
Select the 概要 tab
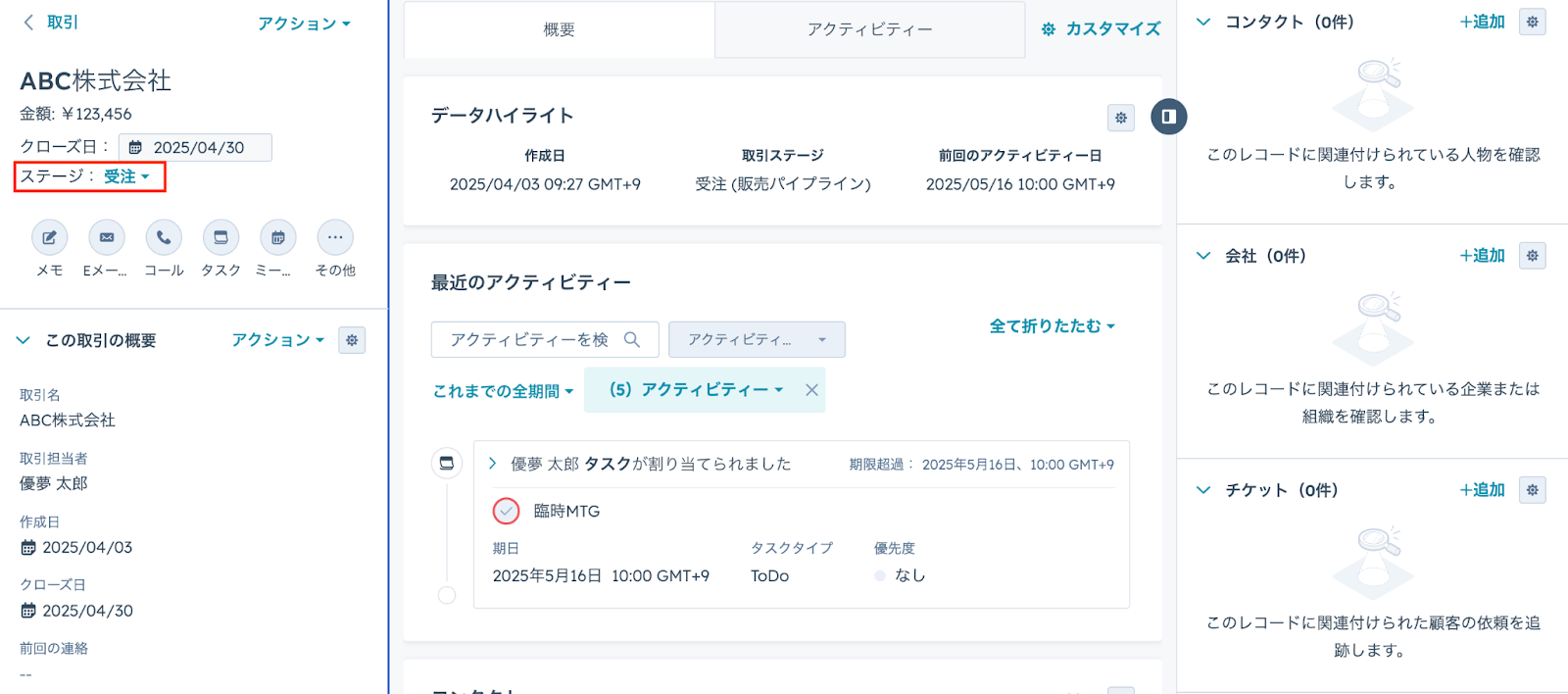point(559,30)
